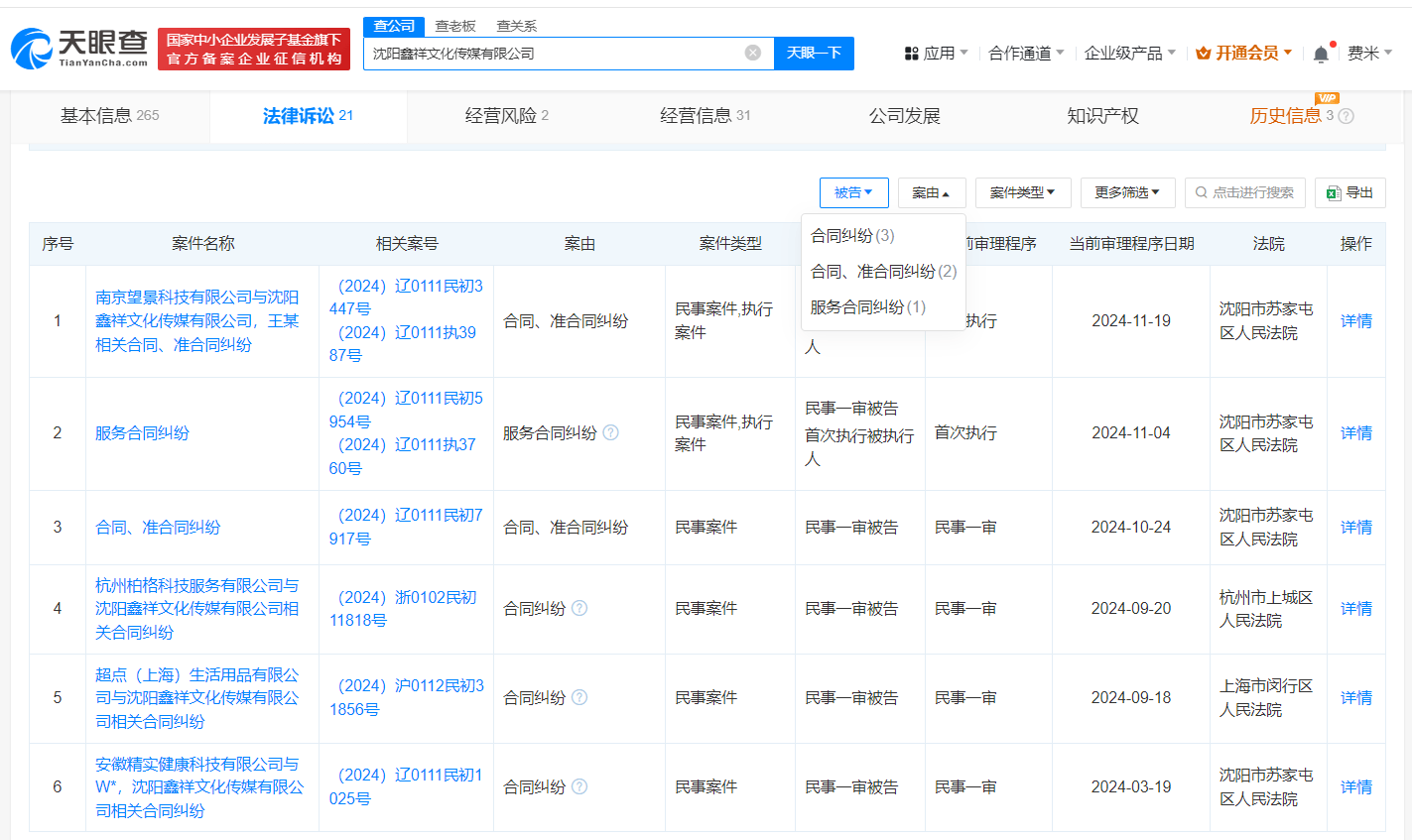Click 上海市闵行区人民法院 court cell

[x=1266, y=697]
